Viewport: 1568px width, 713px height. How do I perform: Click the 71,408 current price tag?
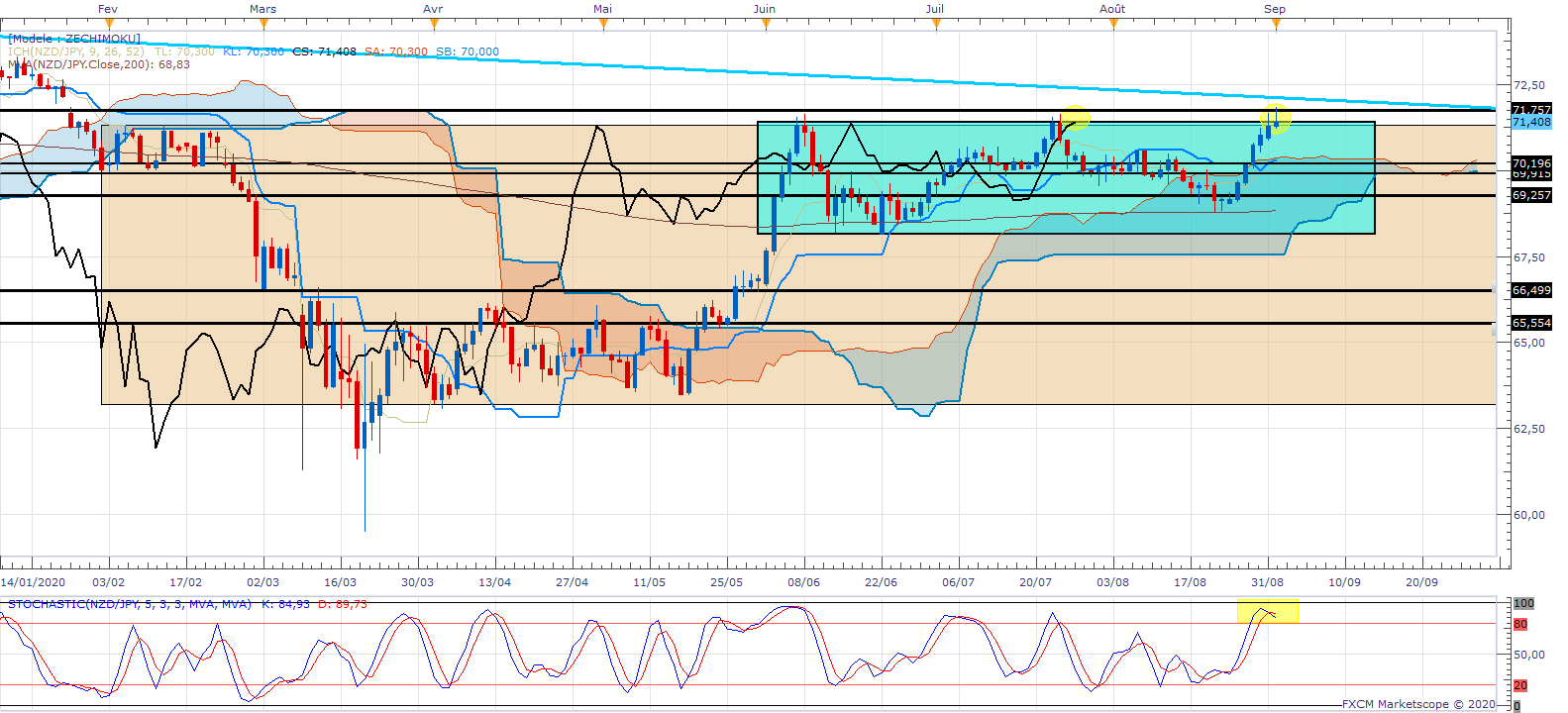click(x=1531, y=122)
